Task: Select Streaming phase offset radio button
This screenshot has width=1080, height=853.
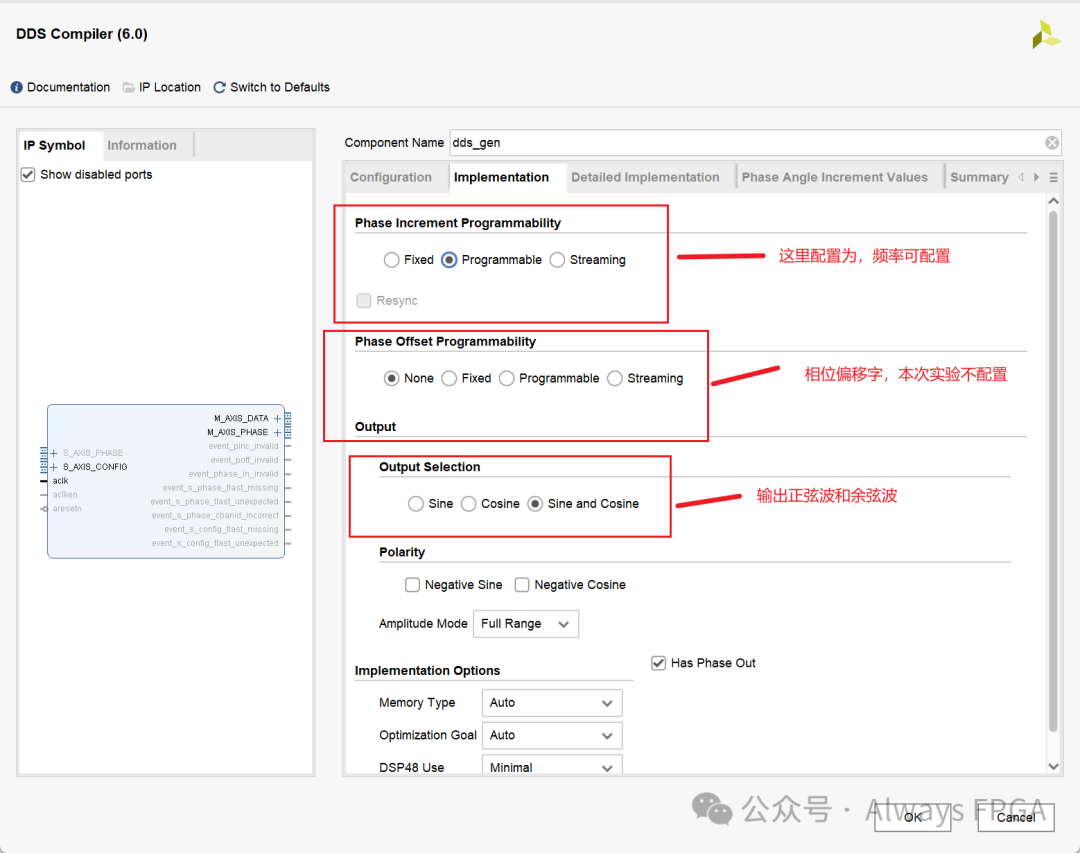Action: pos(615,378)
